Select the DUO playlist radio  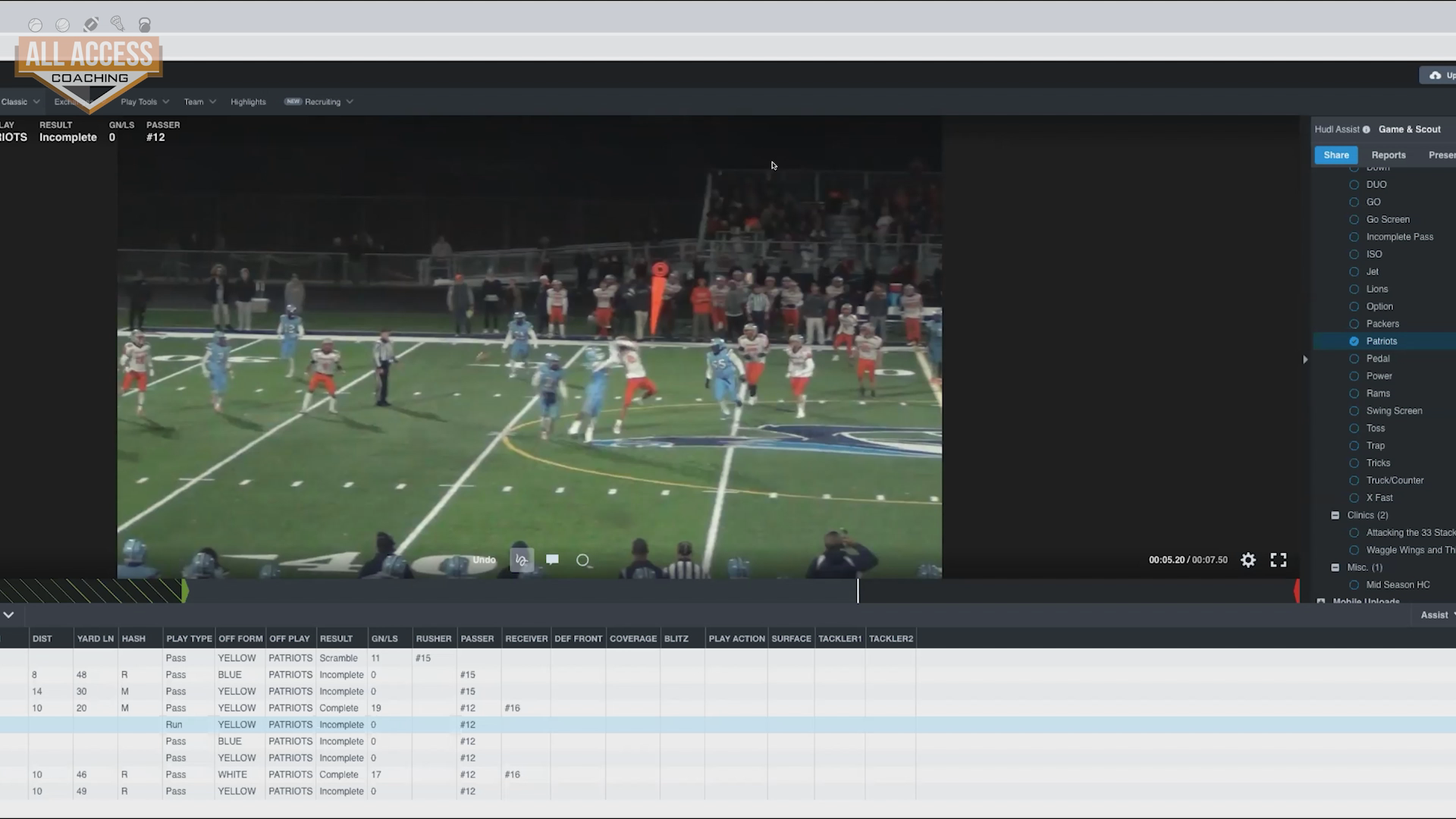click(1354, 185)
